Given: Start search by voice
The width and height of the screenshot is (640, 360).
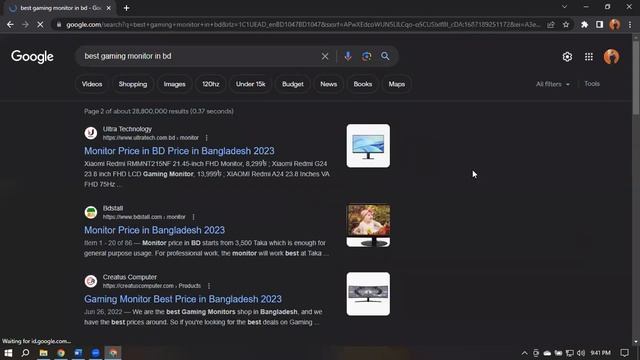Looking at the screenshot, I should [x=348, y=56].
